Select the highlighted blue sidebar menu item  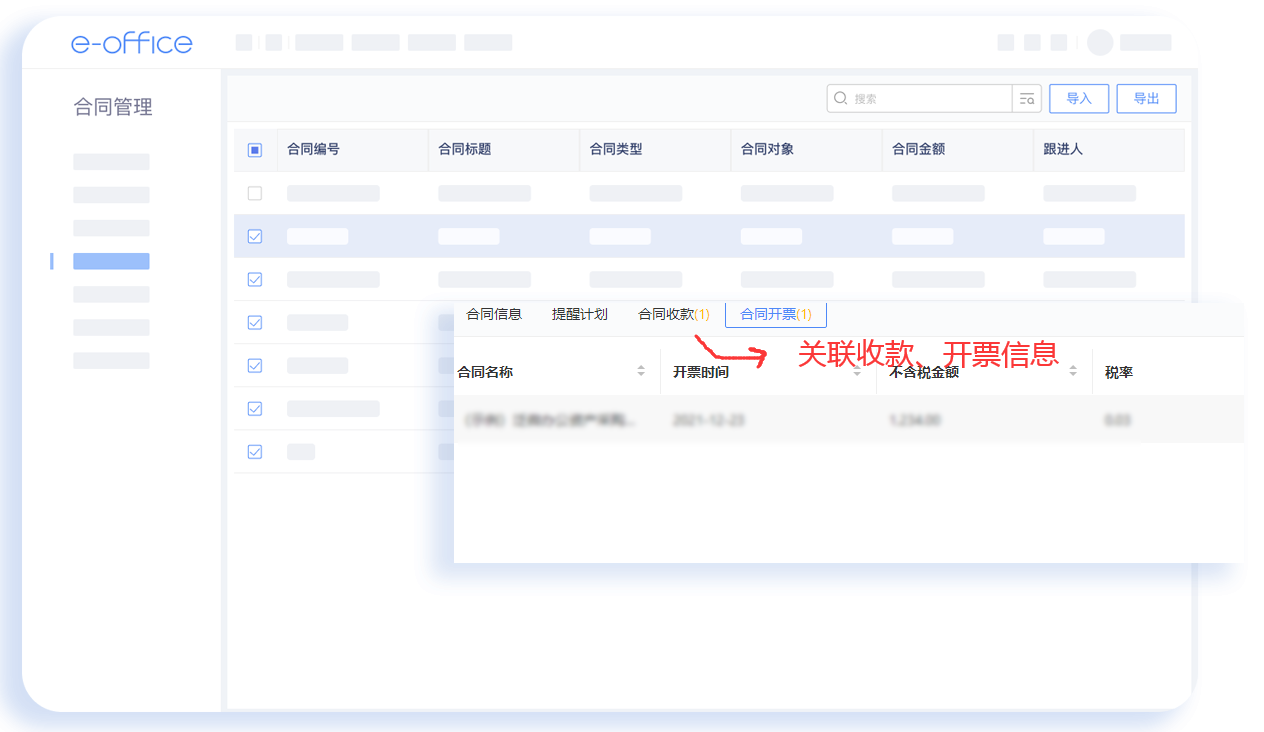tap(111, 261)
